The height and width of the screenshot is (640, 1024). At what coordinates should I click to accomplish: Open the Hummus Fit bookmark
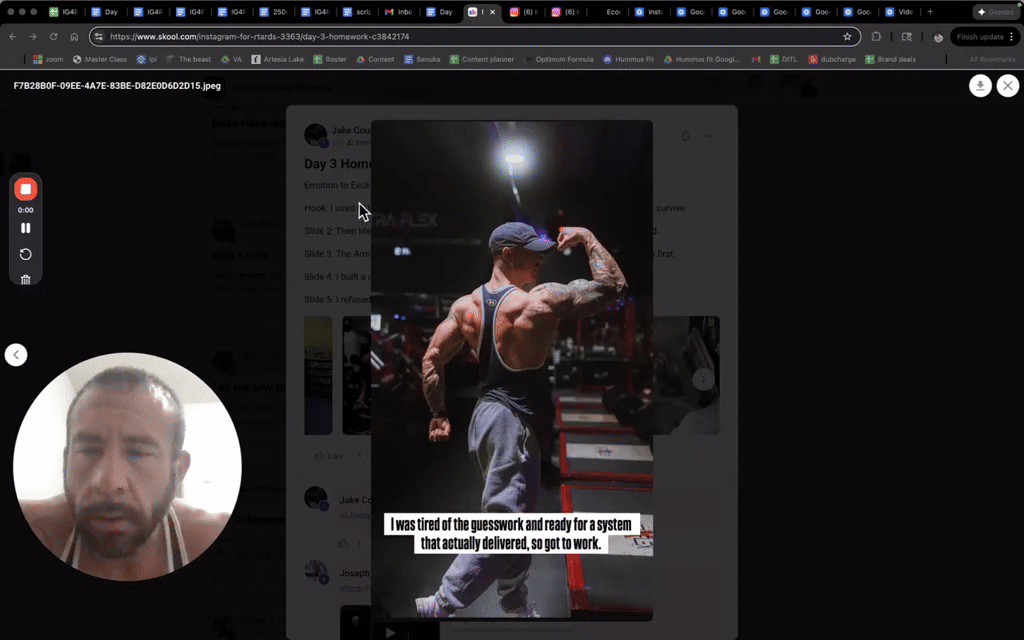point(628,59)
